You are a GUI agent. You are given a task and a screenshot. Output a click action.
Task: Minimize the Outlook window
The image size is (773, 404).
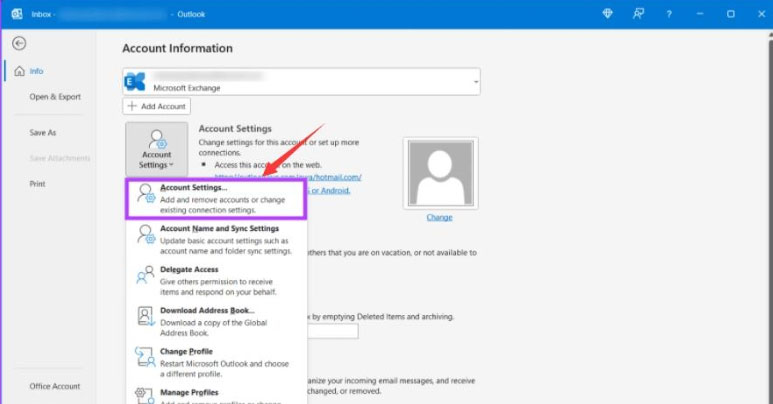[700, 14]
